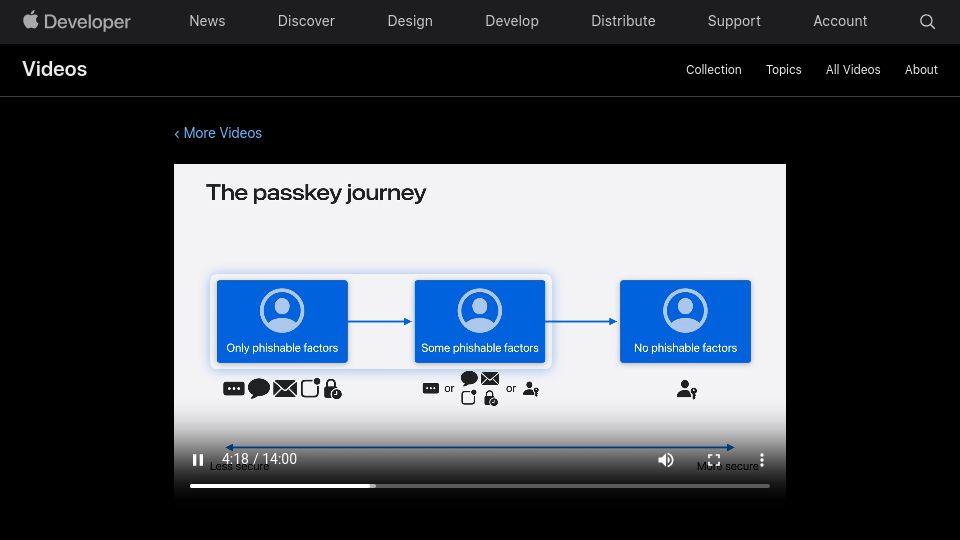Seek using the video progress bar
The width and height of the screenshot is (960, 540).
[479, 486]
